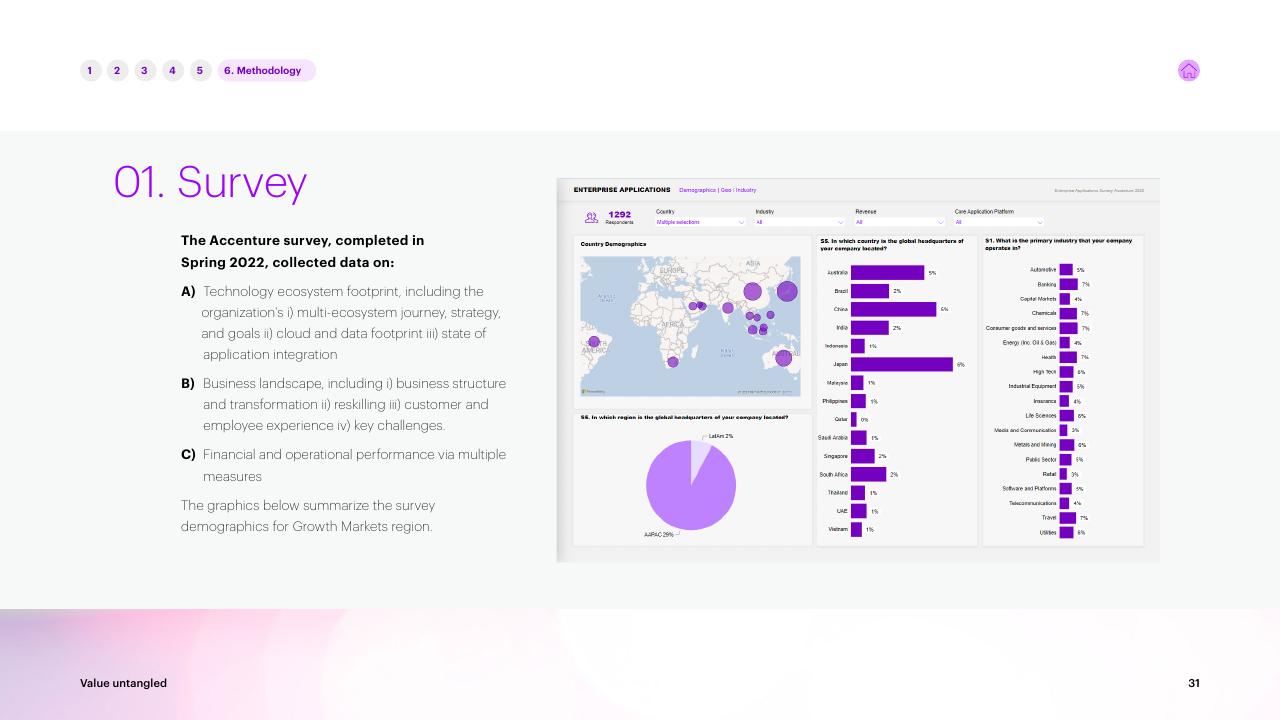This screenshot has width=1280, height=720.
Task: Select the South Africa bar in the country chart
Action: point(868,474)
